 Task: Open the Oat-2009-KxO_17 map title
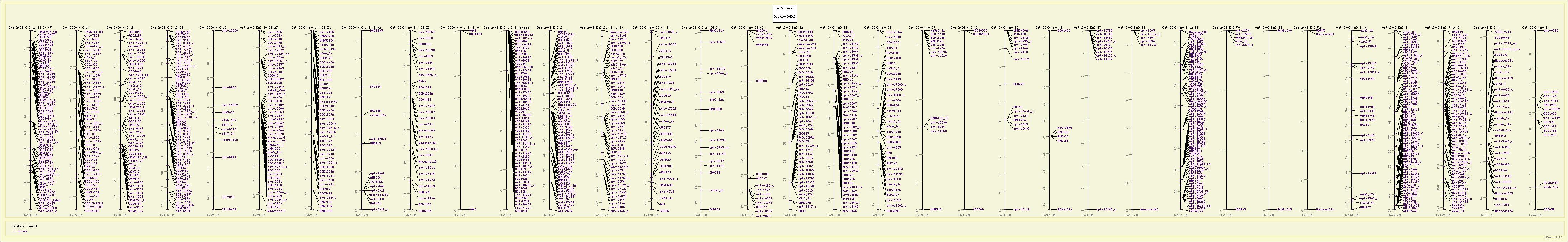click(x=213, y=27)
